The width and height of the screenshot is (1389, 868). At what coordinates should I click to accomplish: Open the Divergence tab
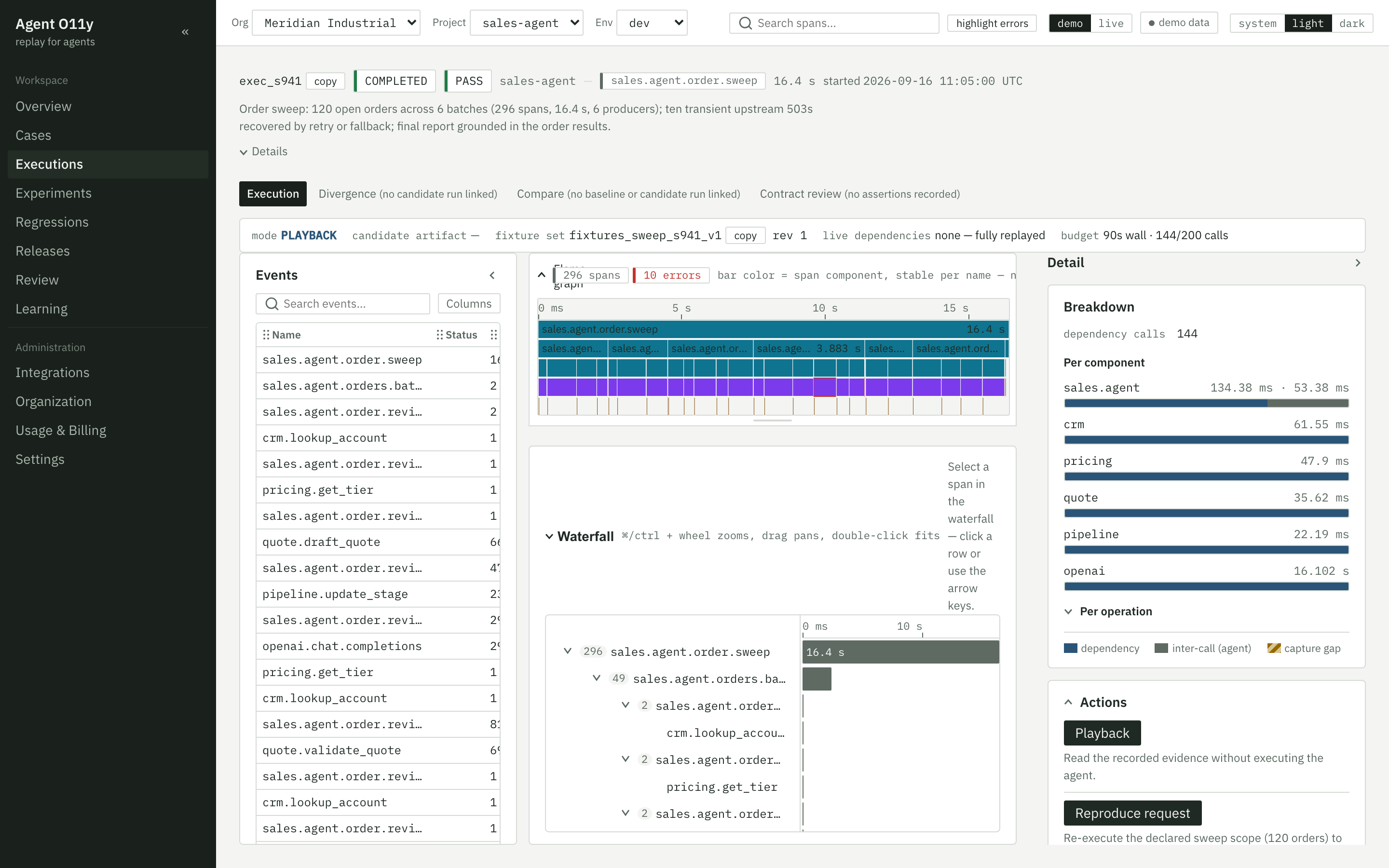pyautogui.click(x=408, y=194)
